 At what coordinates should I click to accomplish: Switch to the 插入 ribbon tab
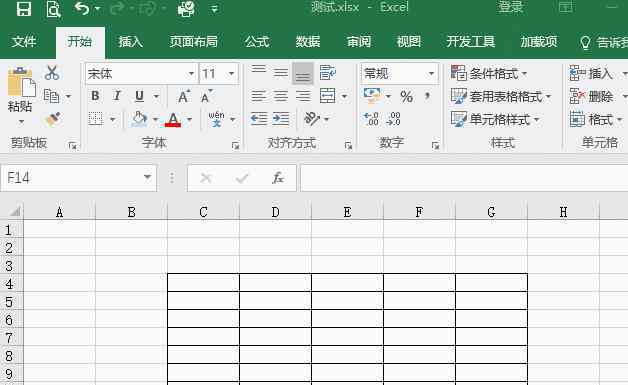(131, 42)
